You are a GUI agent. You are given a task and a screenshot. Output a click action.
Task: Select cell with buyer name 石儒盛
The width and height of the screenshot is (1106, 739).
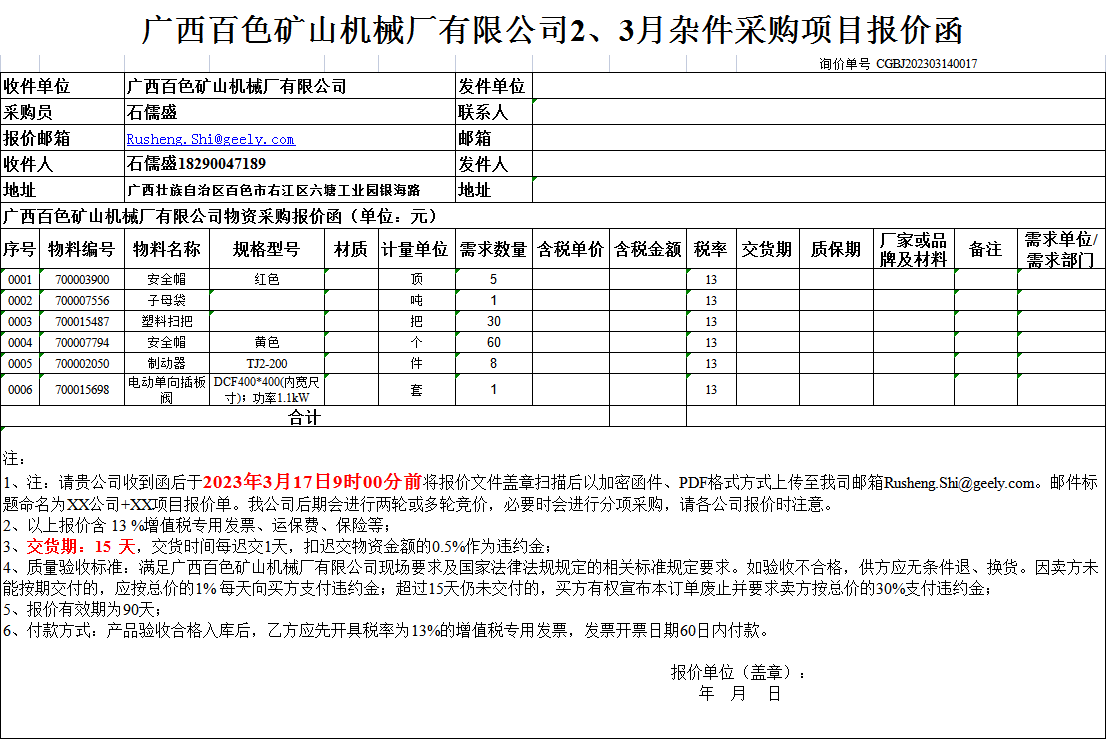290,112
